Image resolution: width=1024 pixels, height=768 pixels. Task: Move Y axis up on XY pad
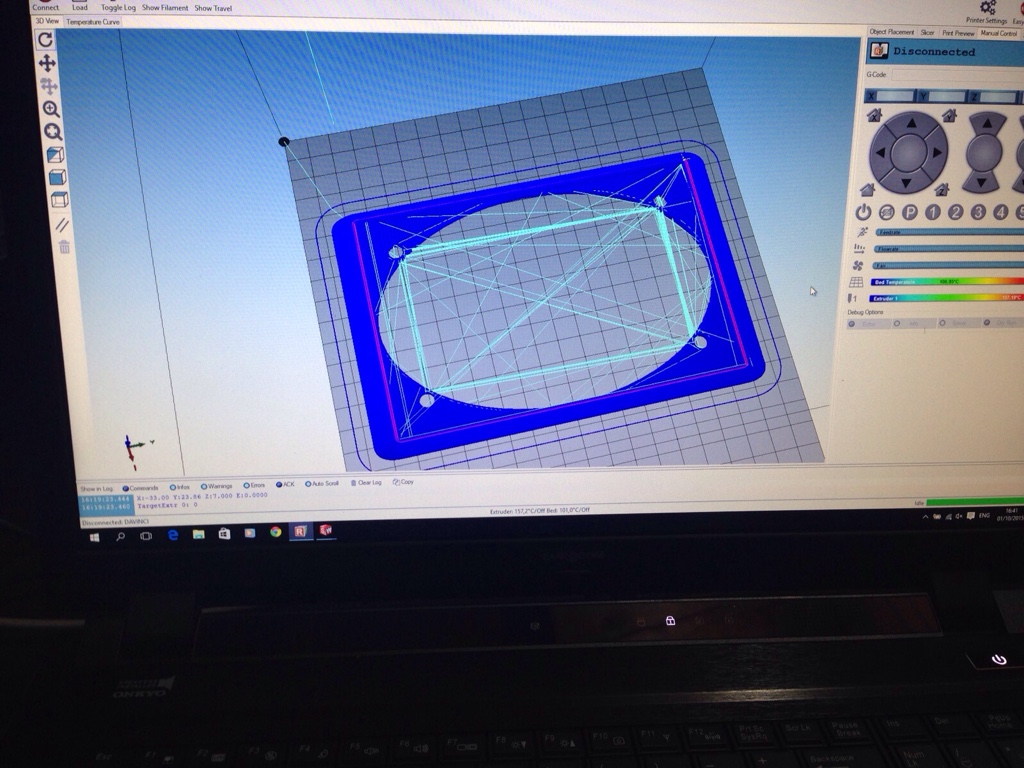tap(911, 123)
